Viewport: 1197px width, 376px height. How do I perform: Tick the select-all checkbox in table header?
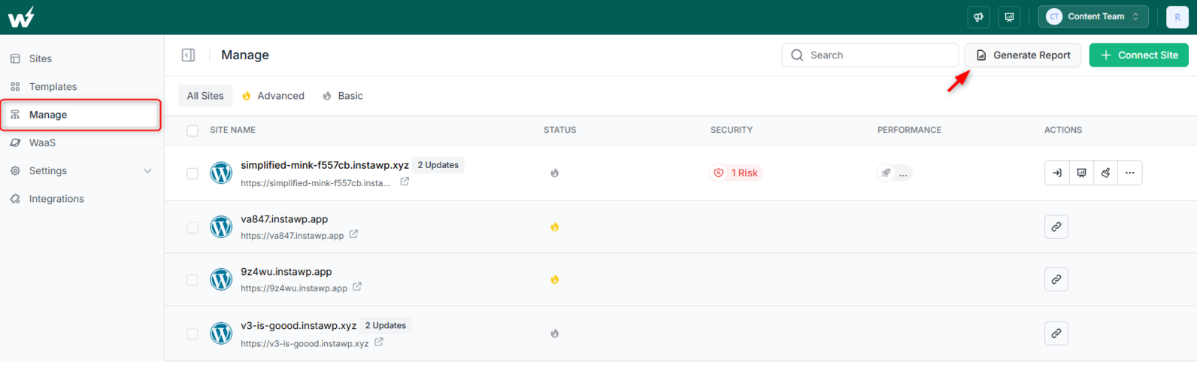coord(192,130)
